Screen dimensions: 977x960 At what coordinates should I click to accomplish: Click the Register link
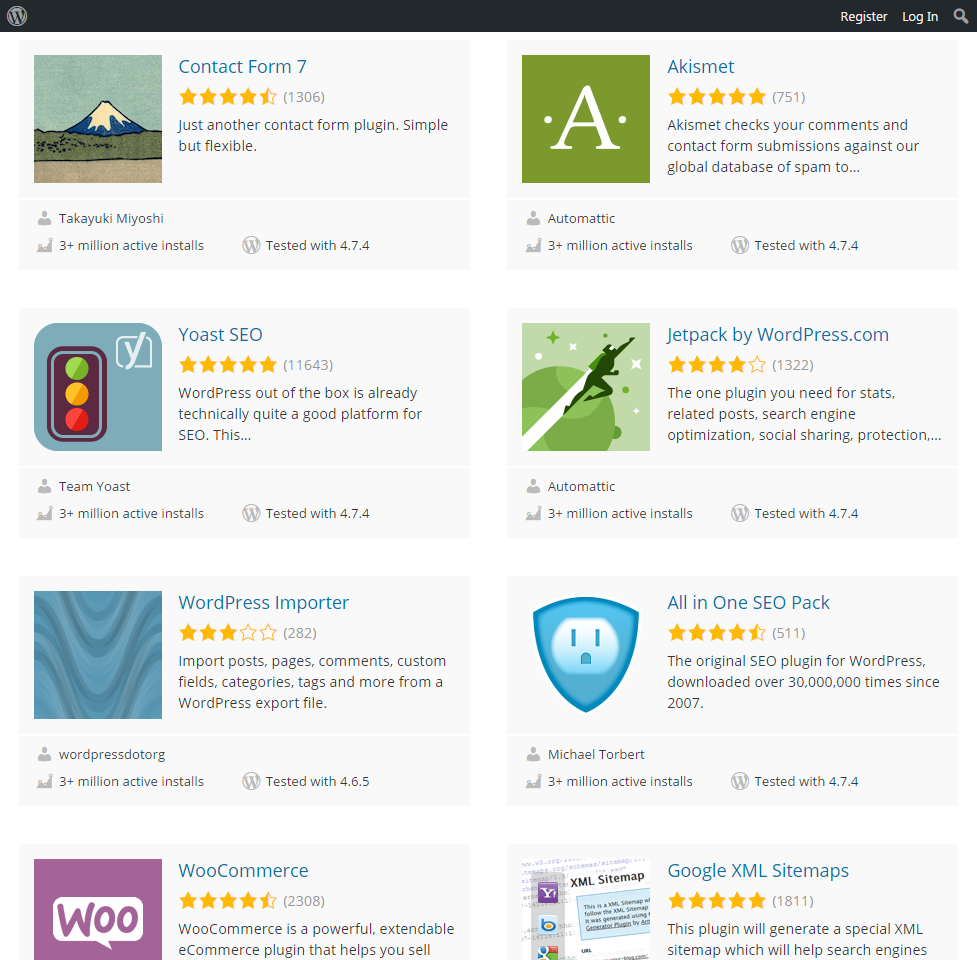pos(863,17)
